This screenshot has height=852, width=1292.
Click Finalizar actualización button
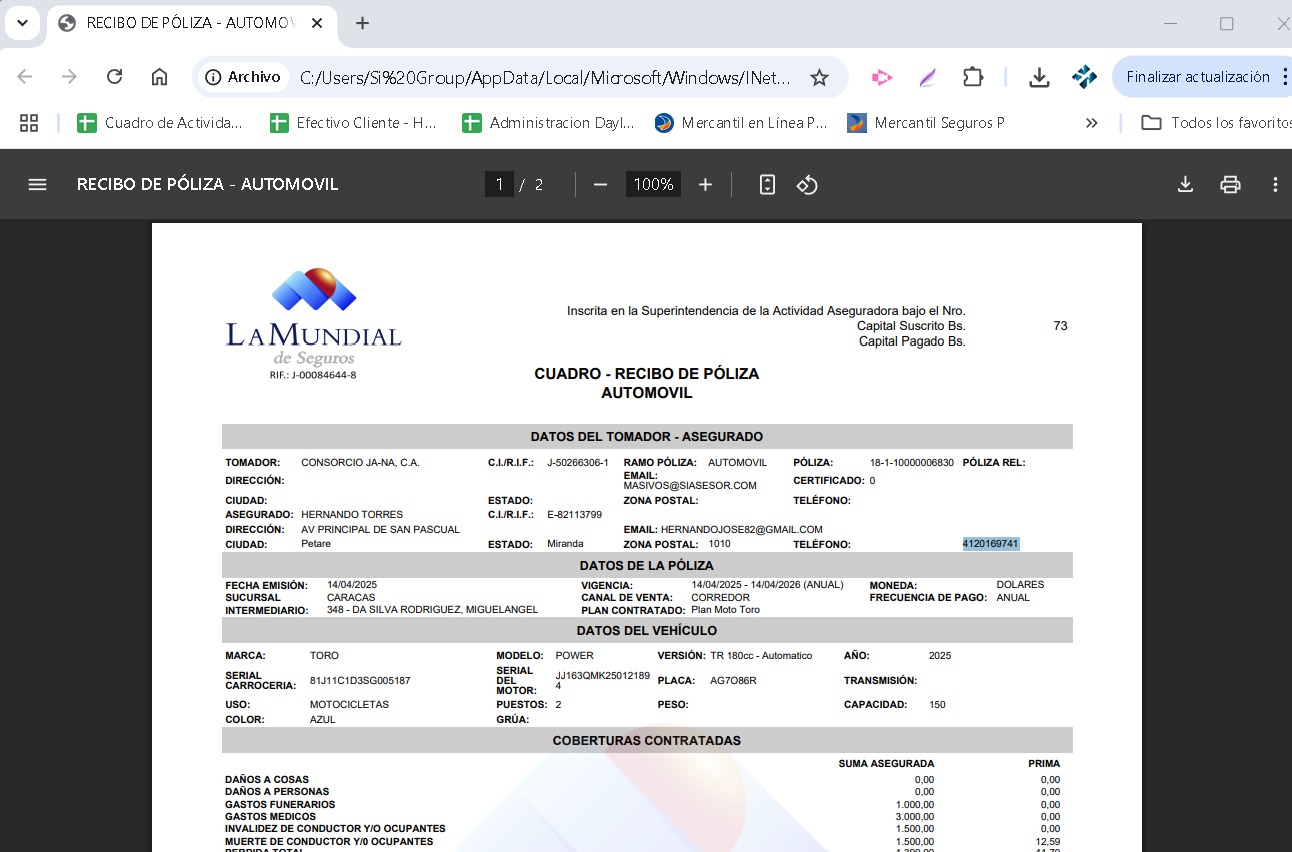click(x=1198, y=77)
